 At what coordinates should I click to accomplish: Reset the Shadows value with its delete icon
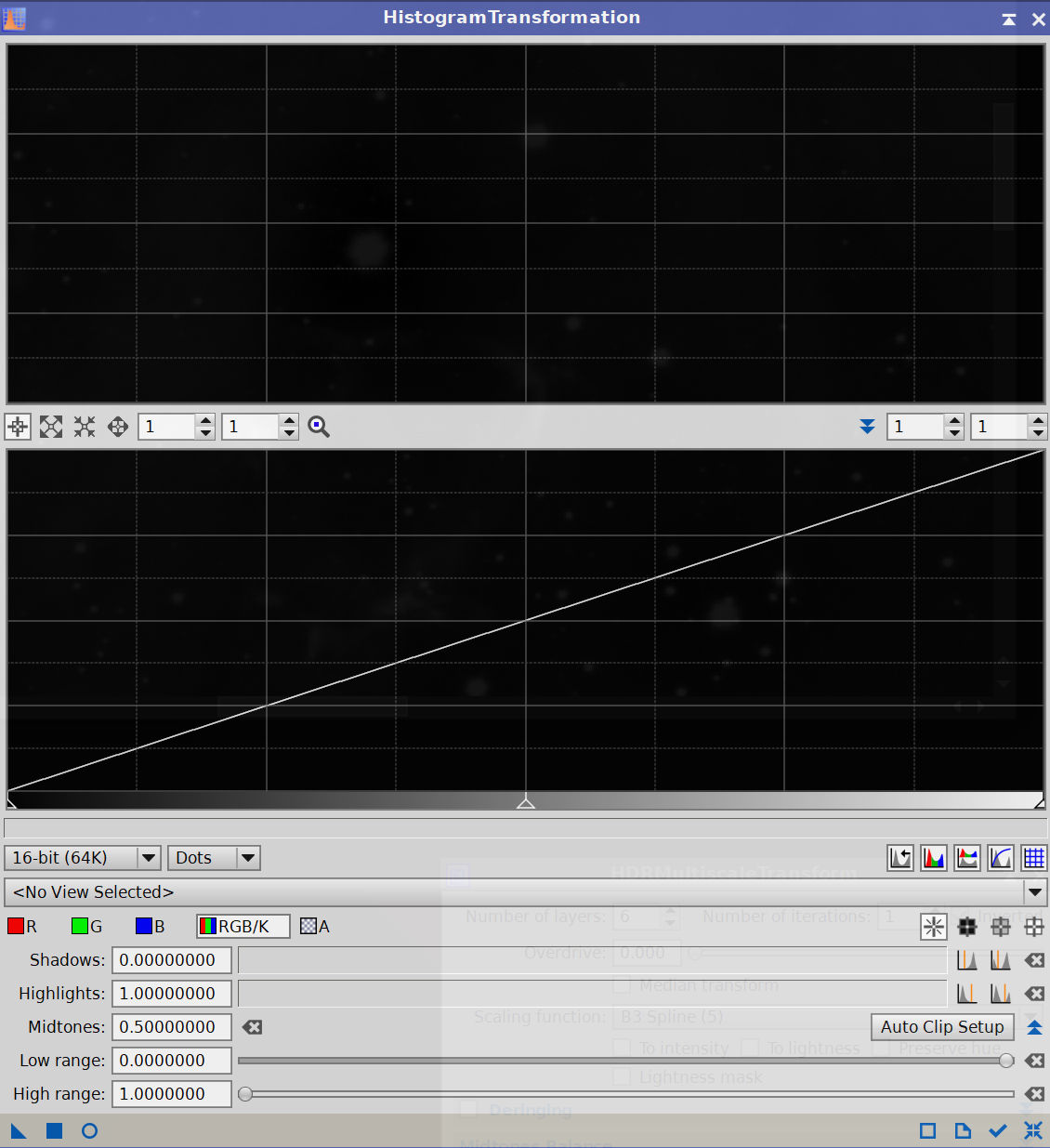(1034, 960)
